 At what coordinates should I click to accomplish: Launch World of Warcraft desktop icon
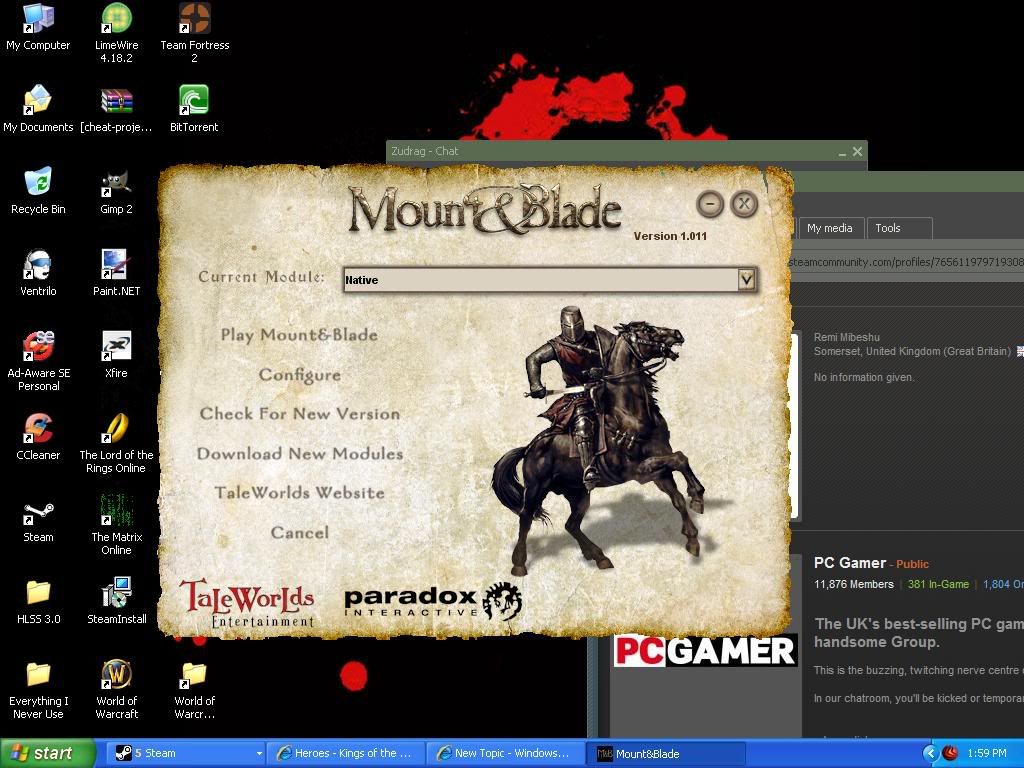116,676
